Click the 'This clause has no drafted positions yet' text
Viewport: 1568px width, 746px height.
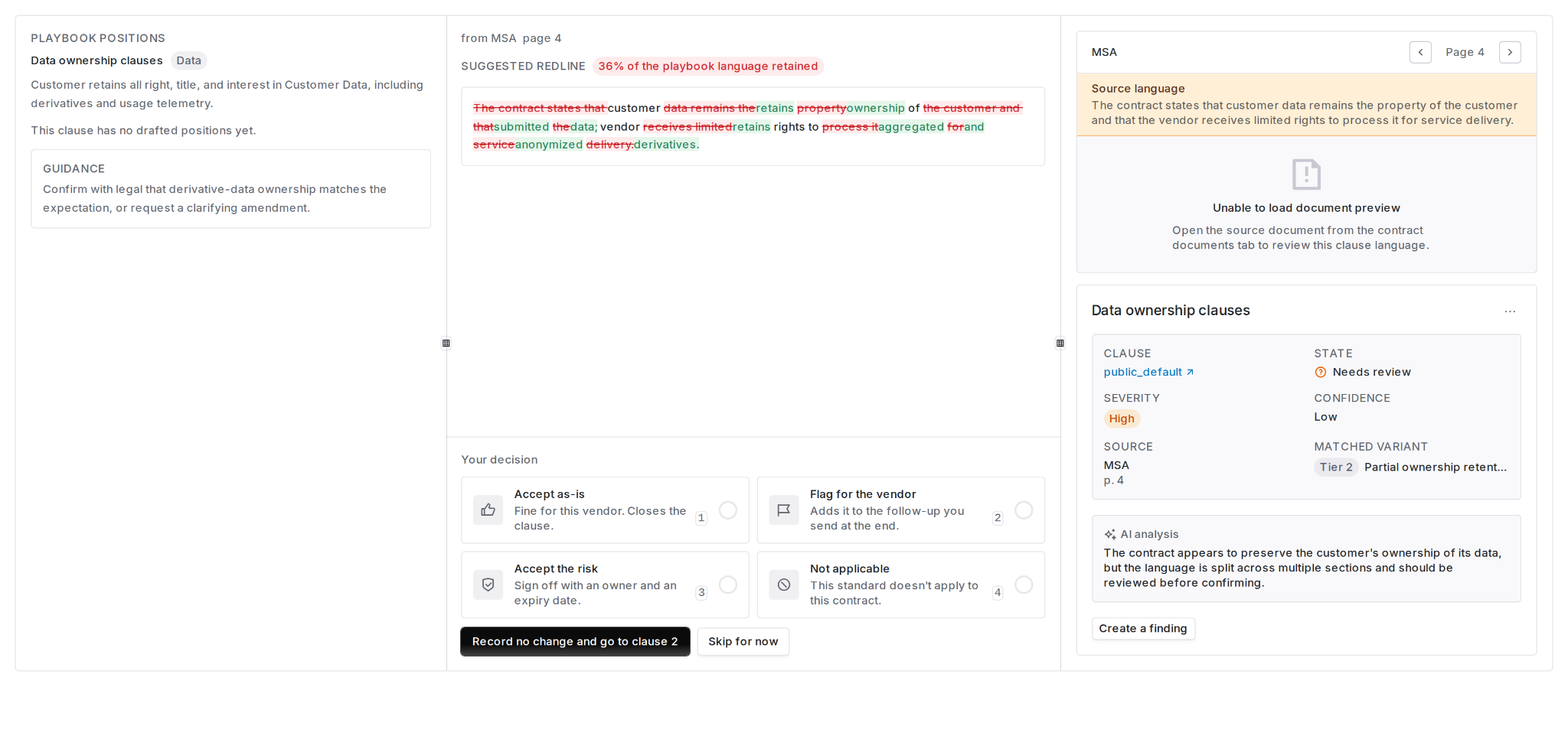click(x=143, y=131)
